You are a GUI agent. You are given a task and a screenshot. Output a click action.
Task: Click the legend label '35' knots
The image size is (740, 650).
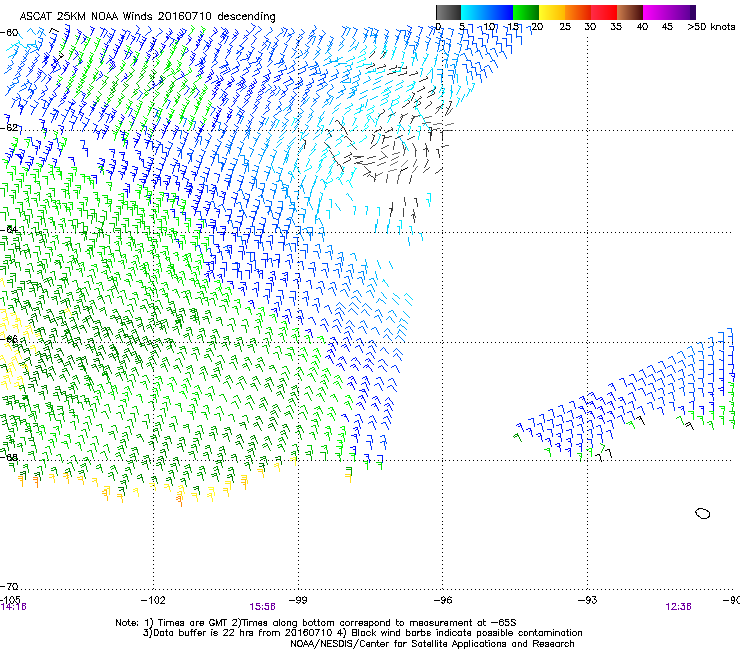click(x=616, y=27)
